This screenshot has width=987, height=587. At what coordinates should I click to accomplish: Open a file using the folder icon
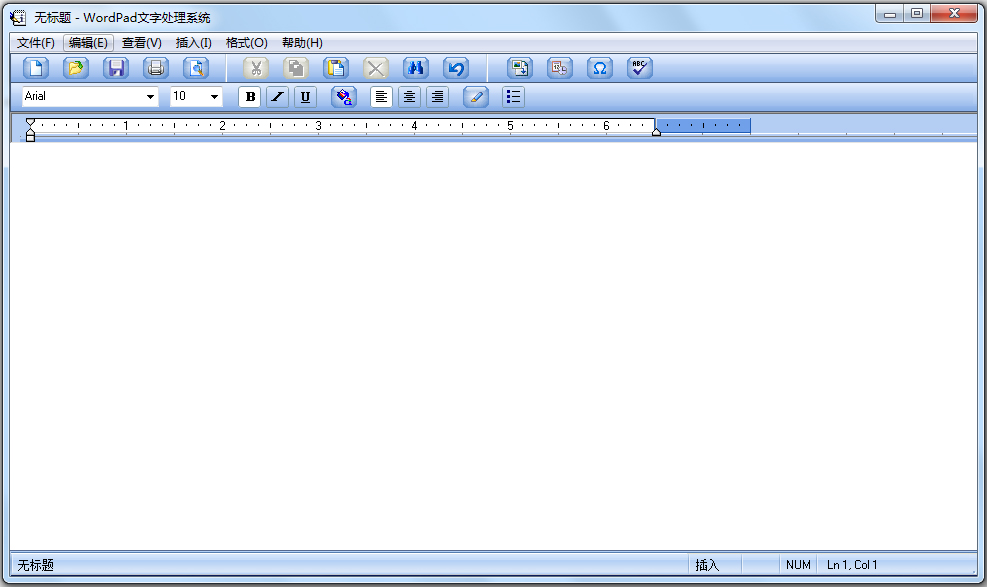(x=76, y=68)
